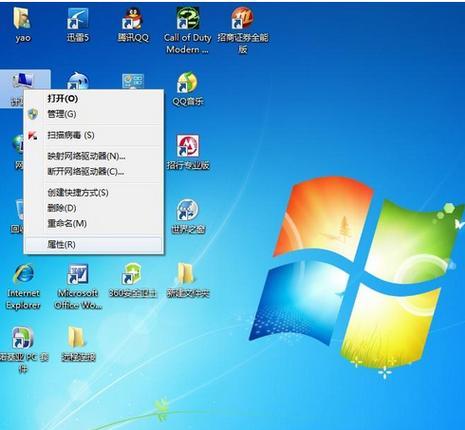465x430 pixels.
Task: Select the blue bird shortcut above the menu
Action: coord(78,80)
